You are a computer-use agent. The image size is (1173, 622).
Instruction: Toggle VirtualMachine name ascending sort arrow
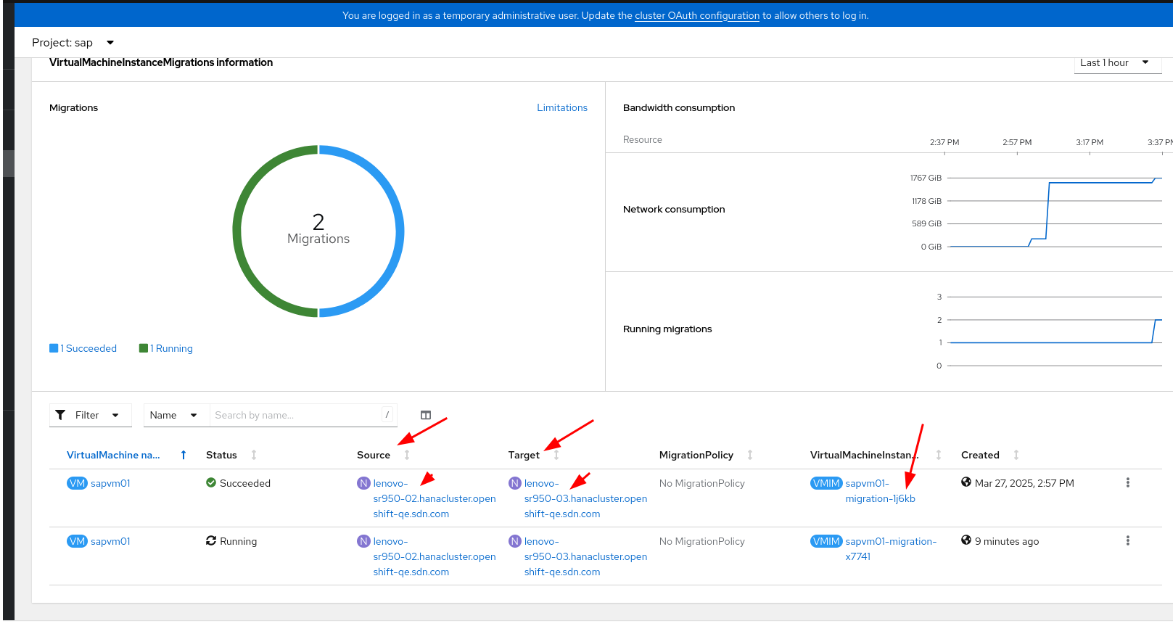[x=183, y=455]
